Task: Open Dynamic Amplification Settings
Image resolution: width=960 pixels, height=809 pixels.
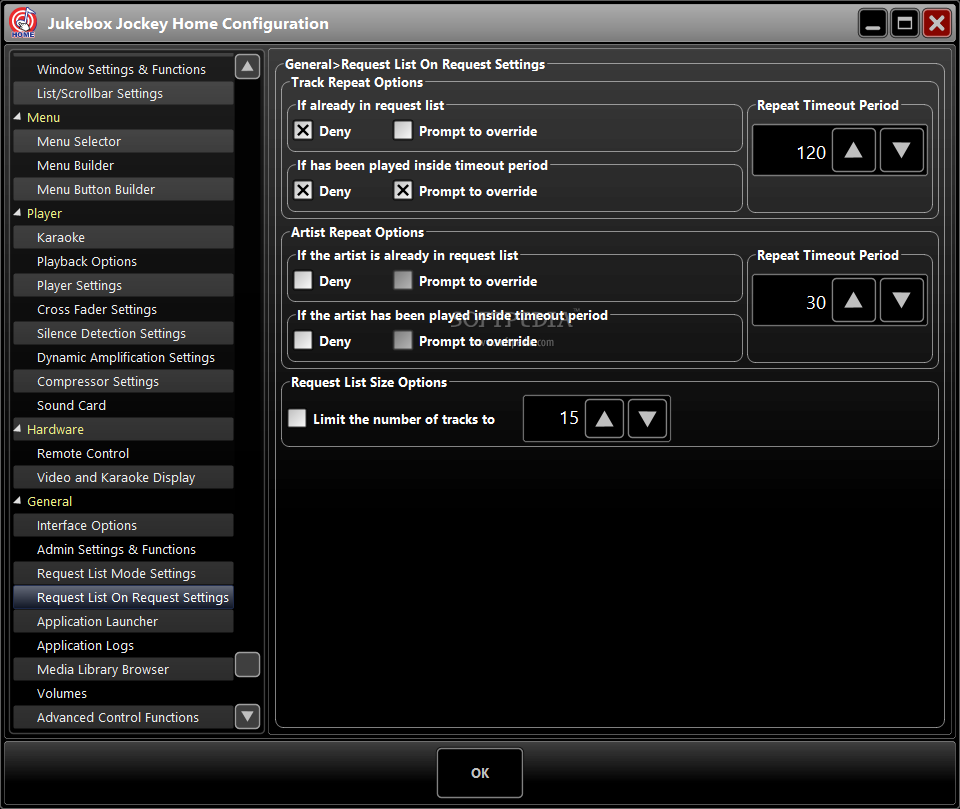Action: 123,357
